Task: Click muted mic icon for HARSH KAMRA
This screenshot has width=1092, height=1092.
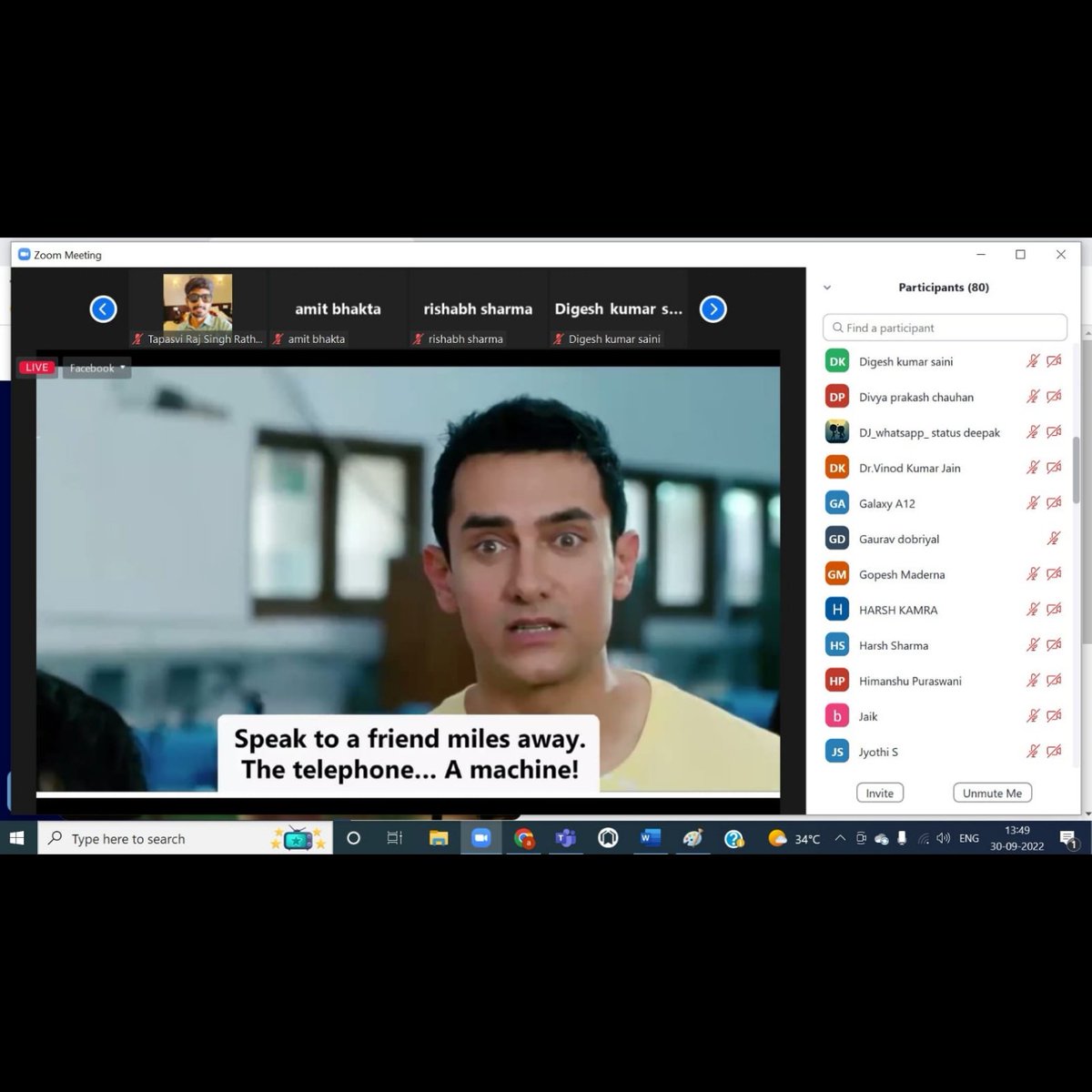Action: point(1033,610)
